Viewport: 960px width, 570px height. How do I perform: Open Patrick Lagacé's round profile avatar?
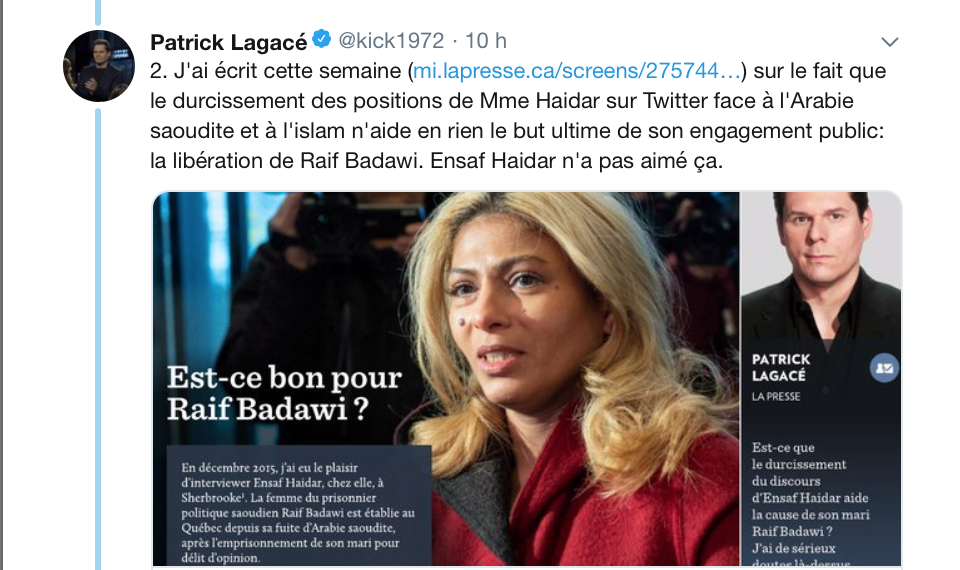pos(99,66)
